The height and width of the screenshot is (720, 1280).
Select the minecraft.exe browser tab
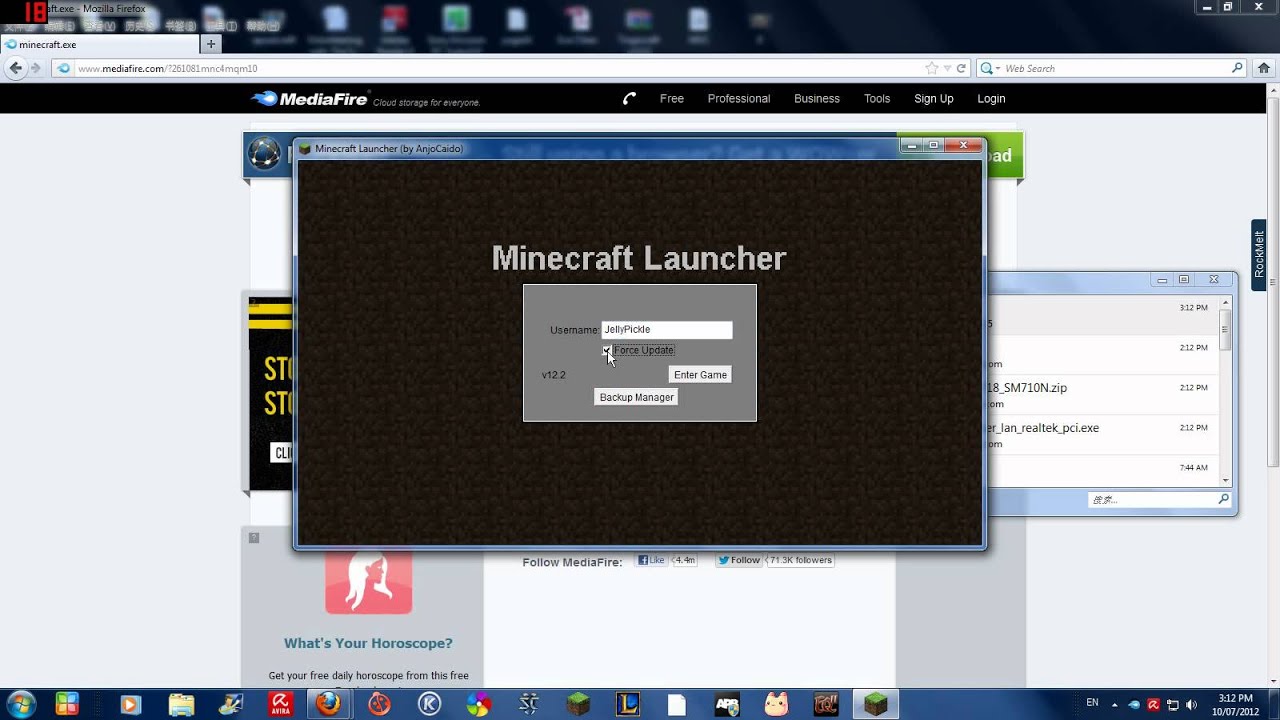(x=100, y=44)
